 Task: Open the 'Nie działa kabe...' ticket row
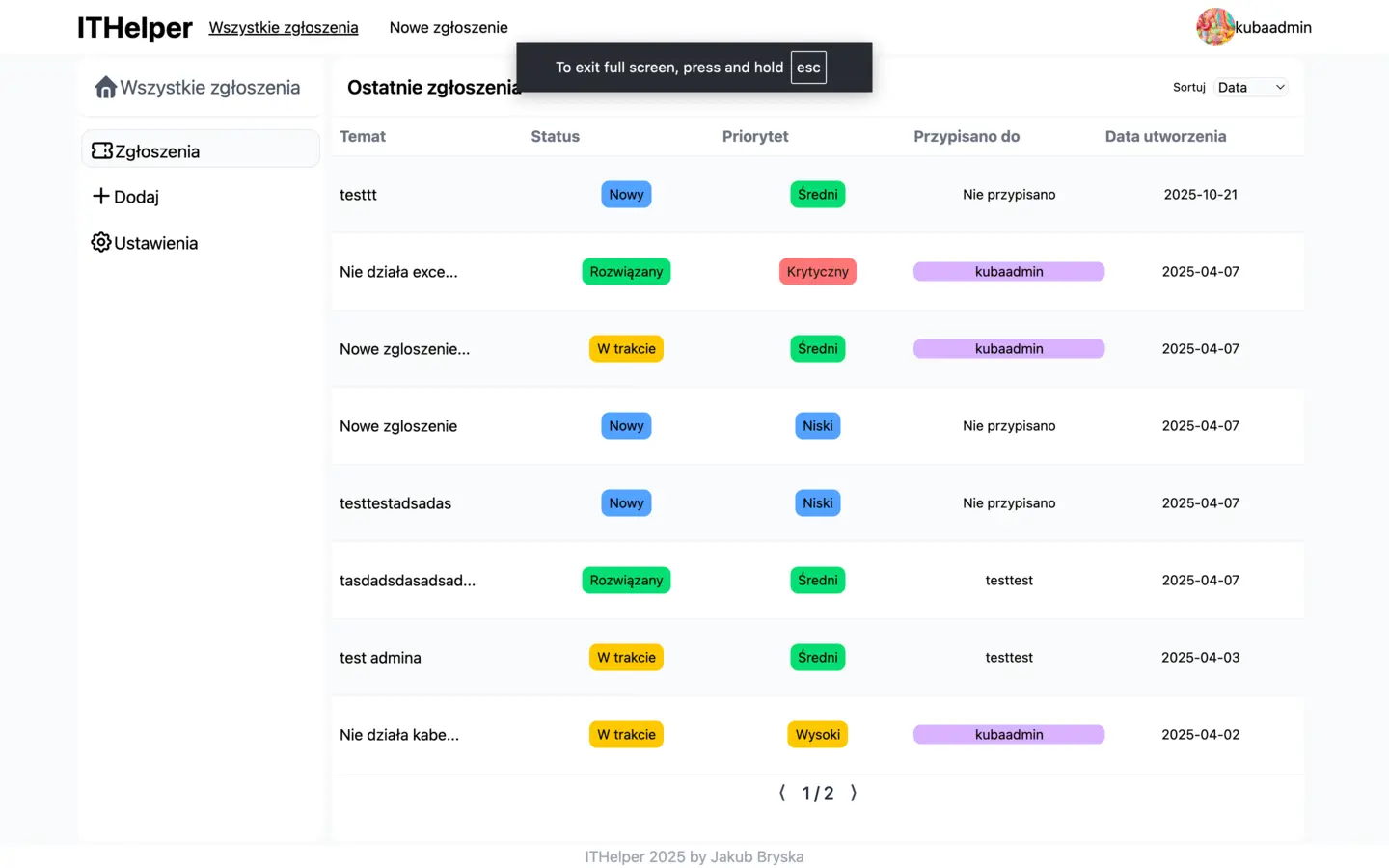[399, 735]
